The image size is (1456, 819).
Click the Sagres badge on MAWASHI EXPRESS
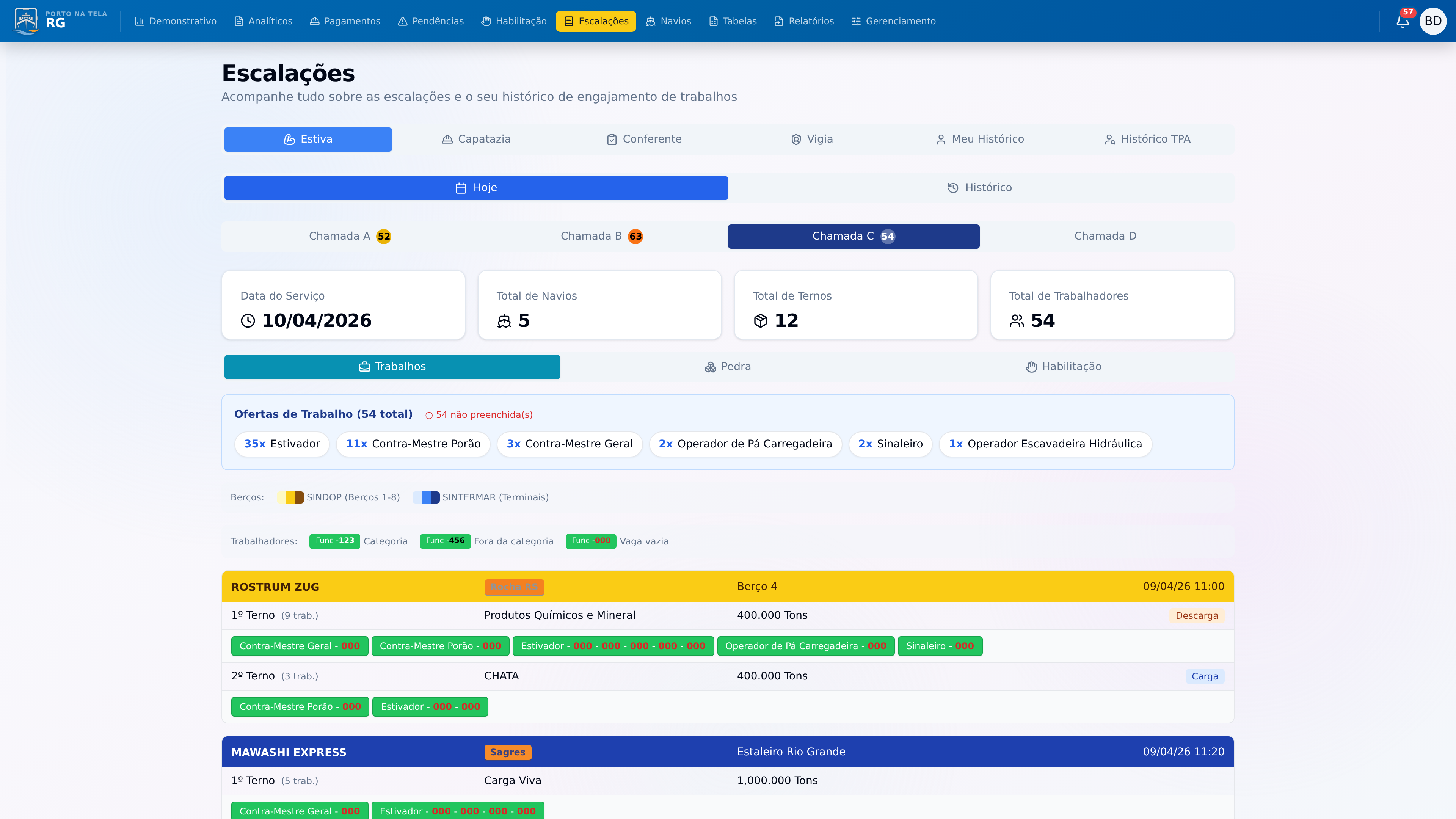pos(507,752)
